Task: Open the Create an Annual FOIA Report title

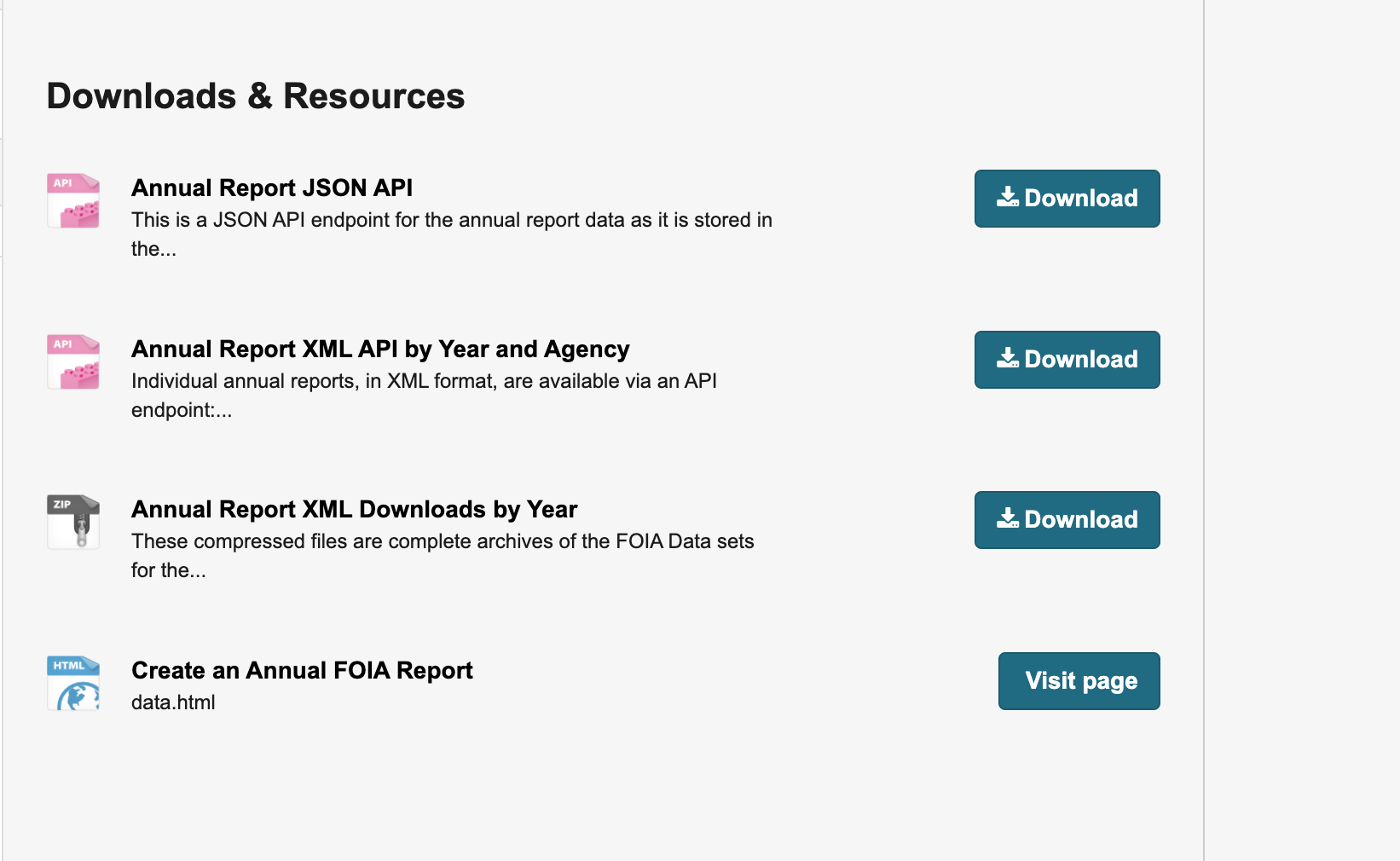Action: [x=302, y=670]
